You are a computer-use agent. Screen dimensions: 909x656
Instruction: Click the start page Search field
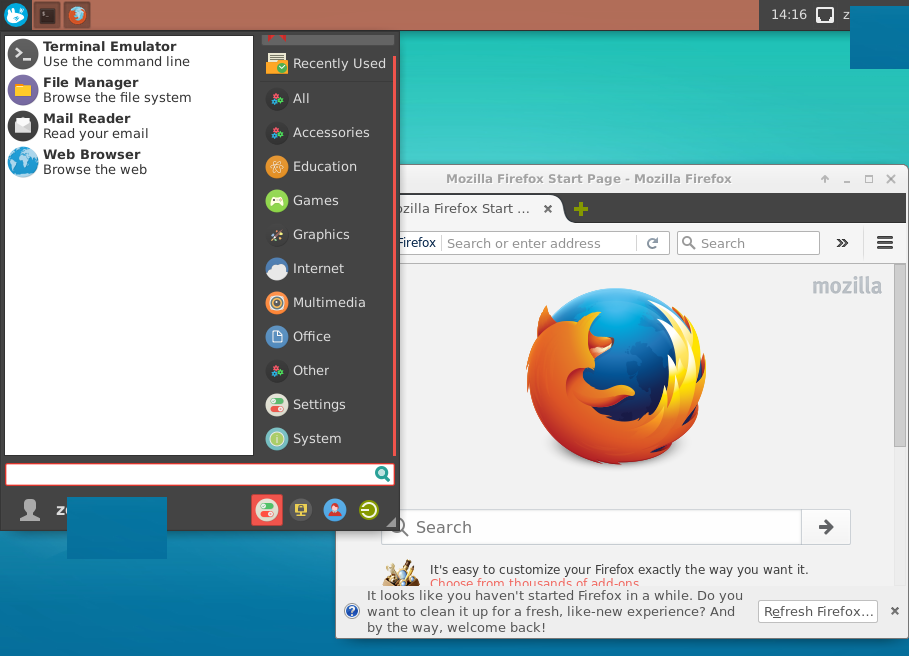click(x=591, y=527)
